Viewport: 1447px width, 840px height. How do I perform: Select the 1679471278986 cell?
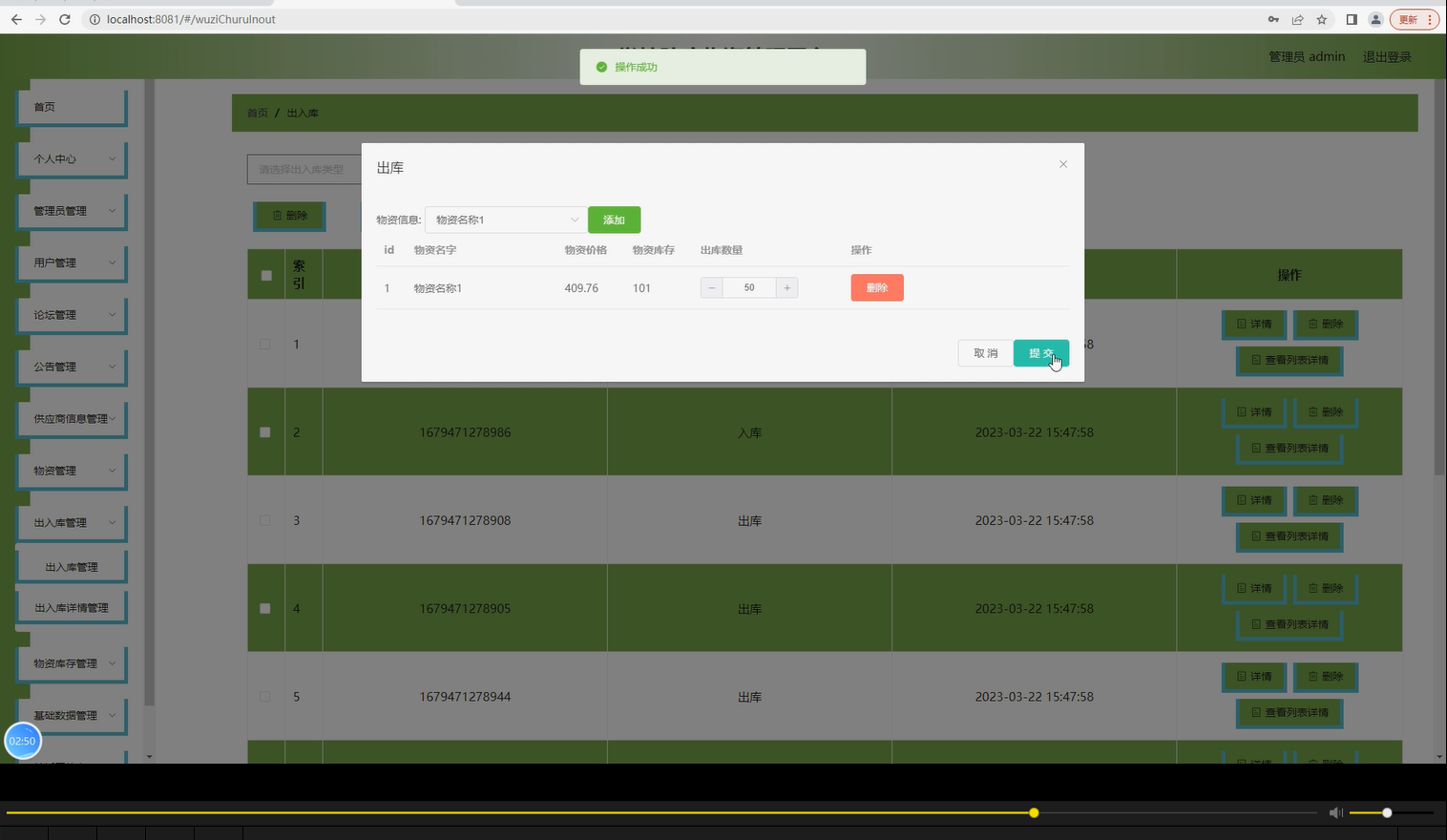click(465, 432)
